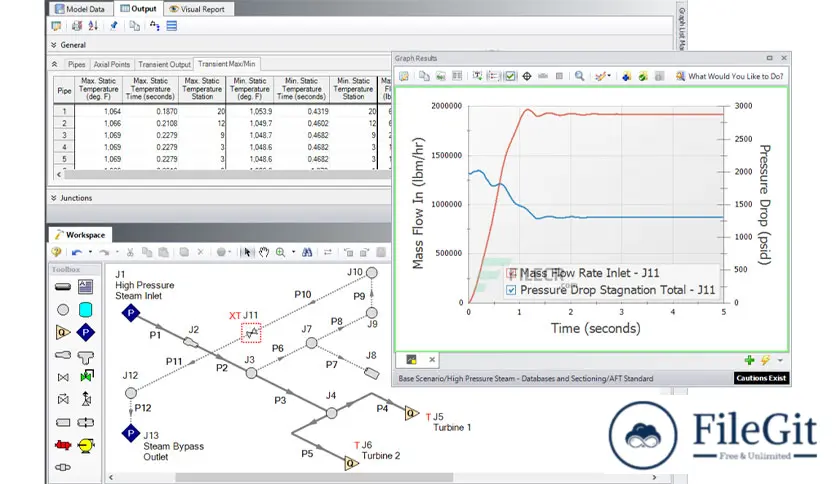Toggle the green checkmark button in Graph Results toolbar
This screenshot has height=484, width=836.
pyautogui.click(x=510, y=76)
